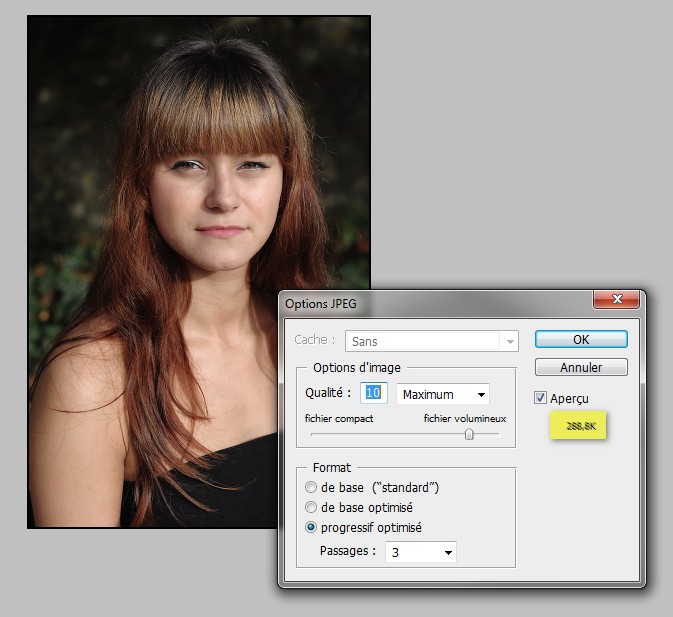Viewport: 673px width, 617px height.
Task: Click the Annuler button
Action: 581,367
